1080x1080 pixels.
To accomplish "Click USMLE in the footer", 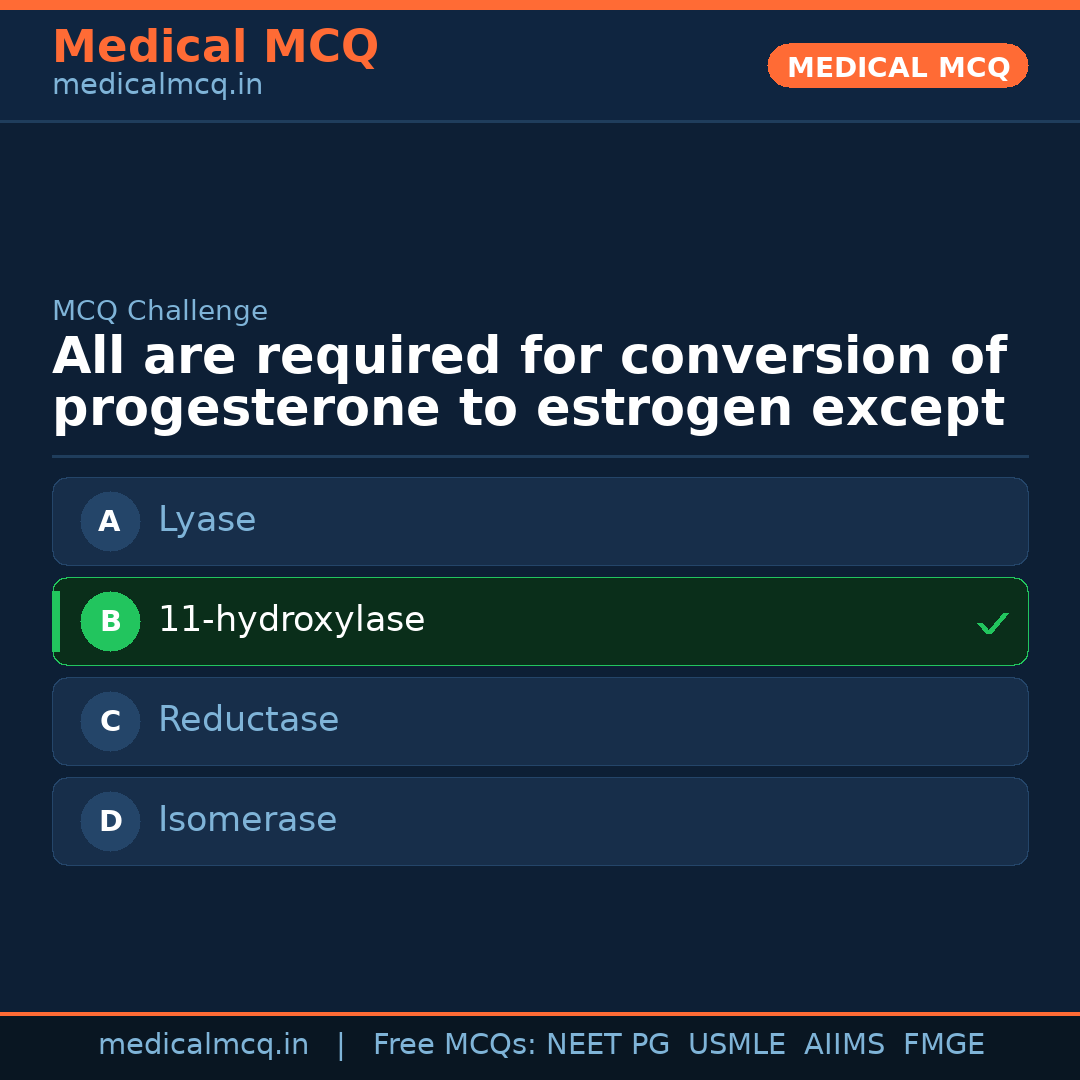I will tap(736, 1045).
